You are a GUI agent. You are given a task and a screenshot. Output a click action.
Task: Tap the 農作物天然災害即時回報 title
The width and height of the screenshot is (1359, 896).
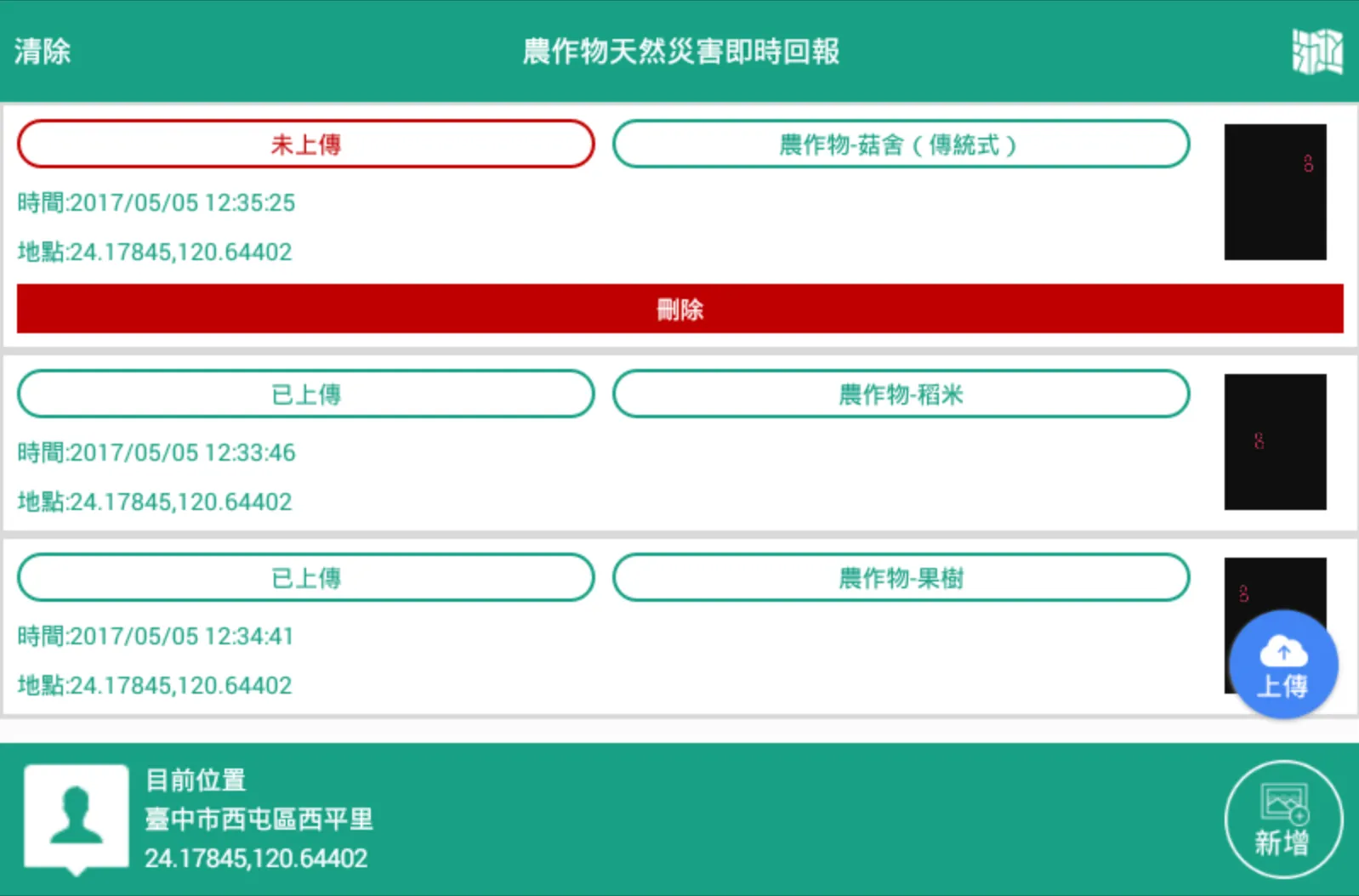(680, 52)
